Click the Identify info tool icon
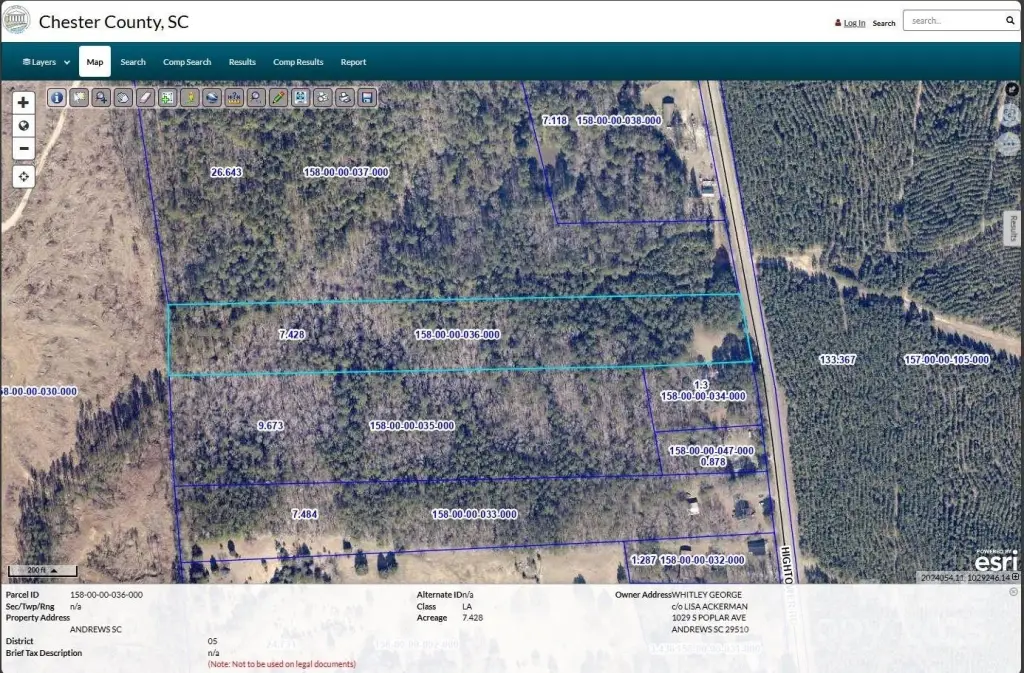The width and height of the screenshot is (1024, 673). [x=56, y=97]
